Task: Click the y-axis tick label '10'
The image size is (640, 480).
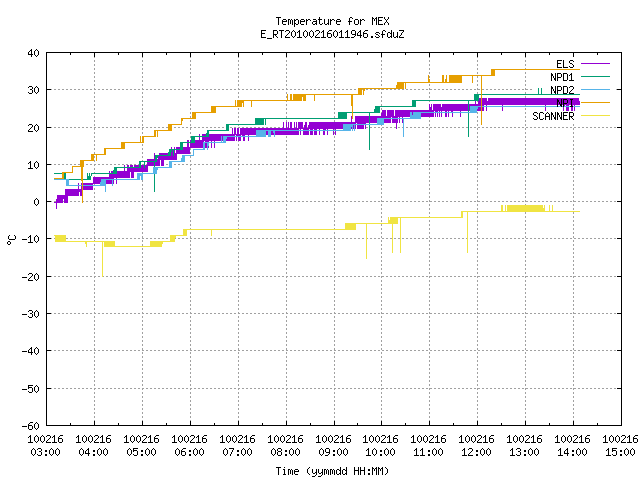Action: click(x=33, y=165)
